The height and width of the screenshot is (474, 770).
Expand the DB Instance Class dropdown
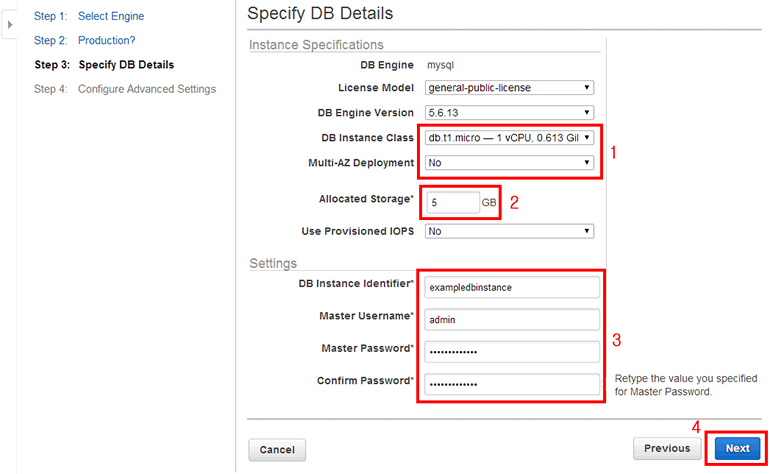(509, 138)
